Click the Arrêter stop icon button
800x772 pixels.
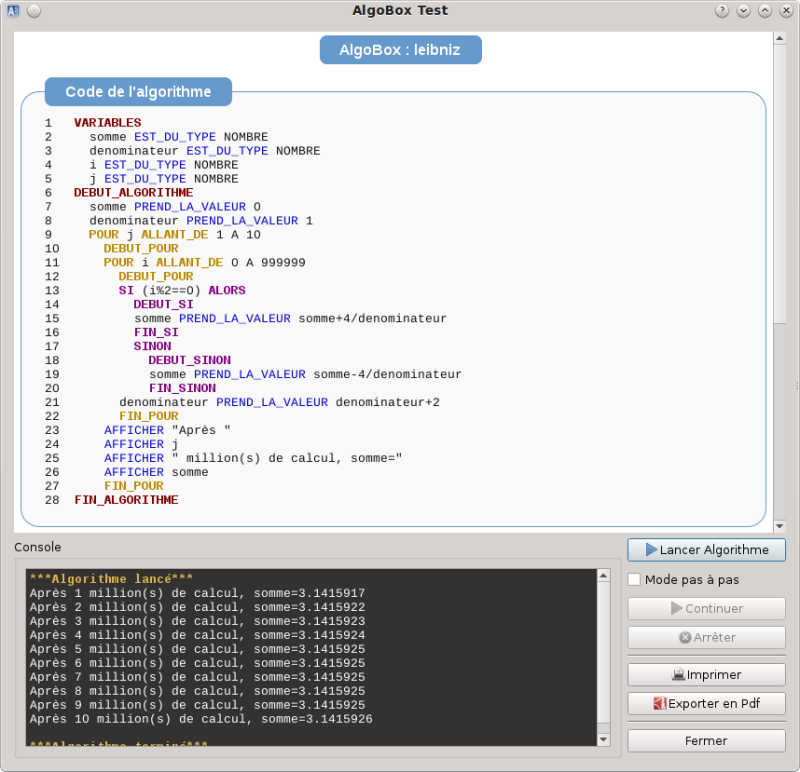click(706, 637)
